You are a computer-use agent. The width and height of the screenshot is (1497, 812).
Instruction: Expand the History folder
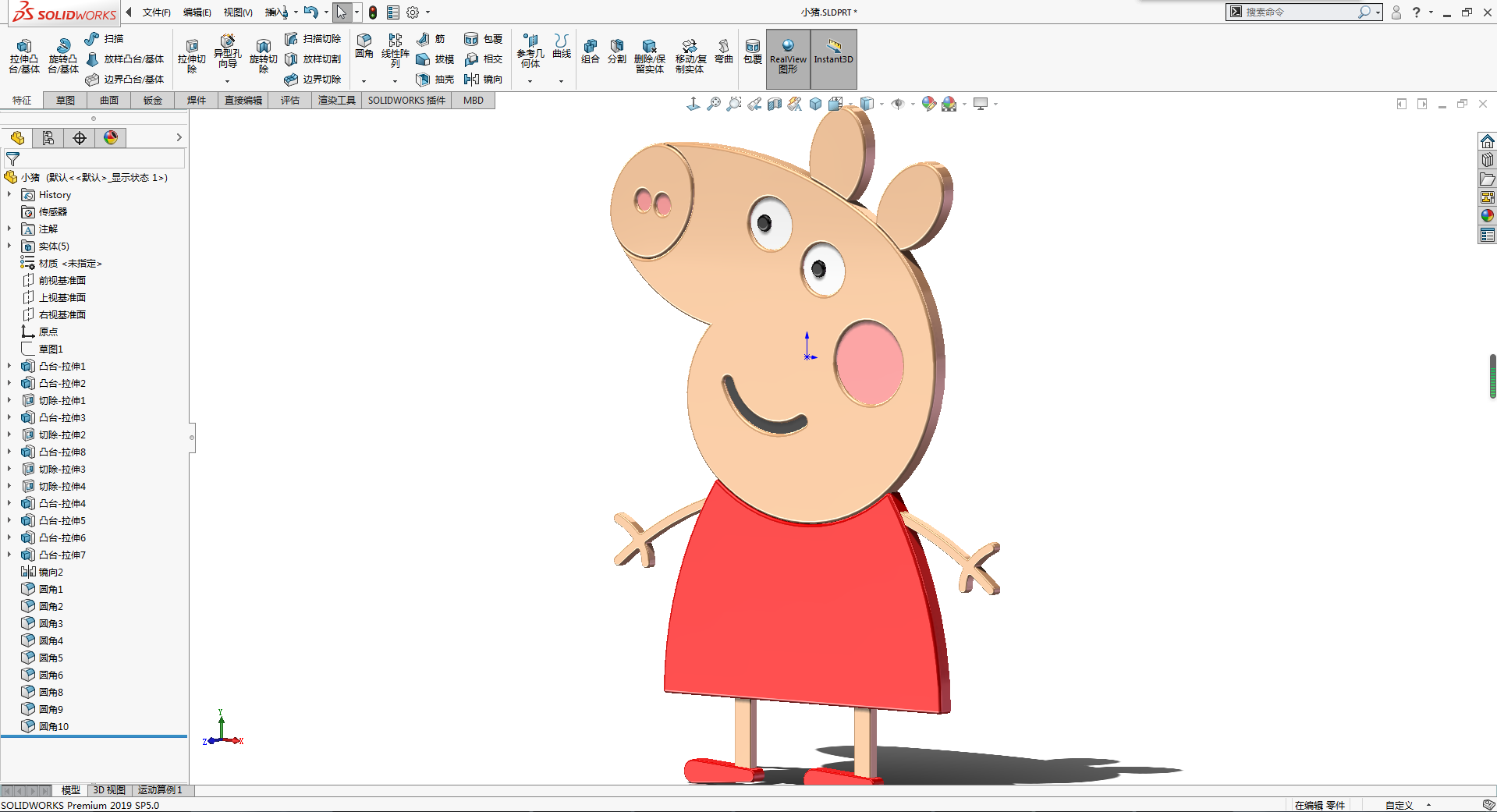pos(9,194)
